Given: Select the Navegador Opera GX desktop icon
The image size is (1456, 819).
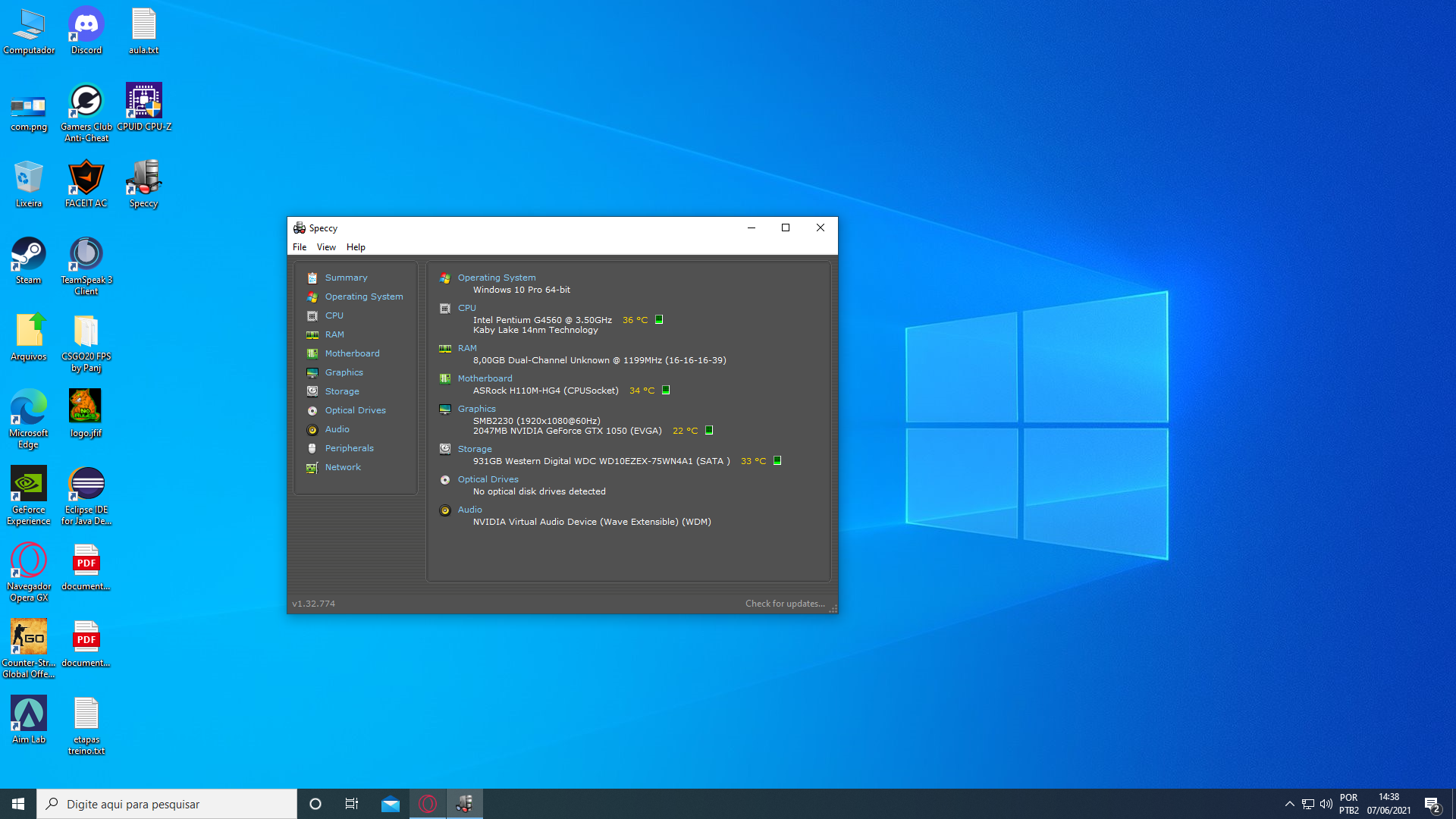Looking at the screenshot, I should [29, 572].
